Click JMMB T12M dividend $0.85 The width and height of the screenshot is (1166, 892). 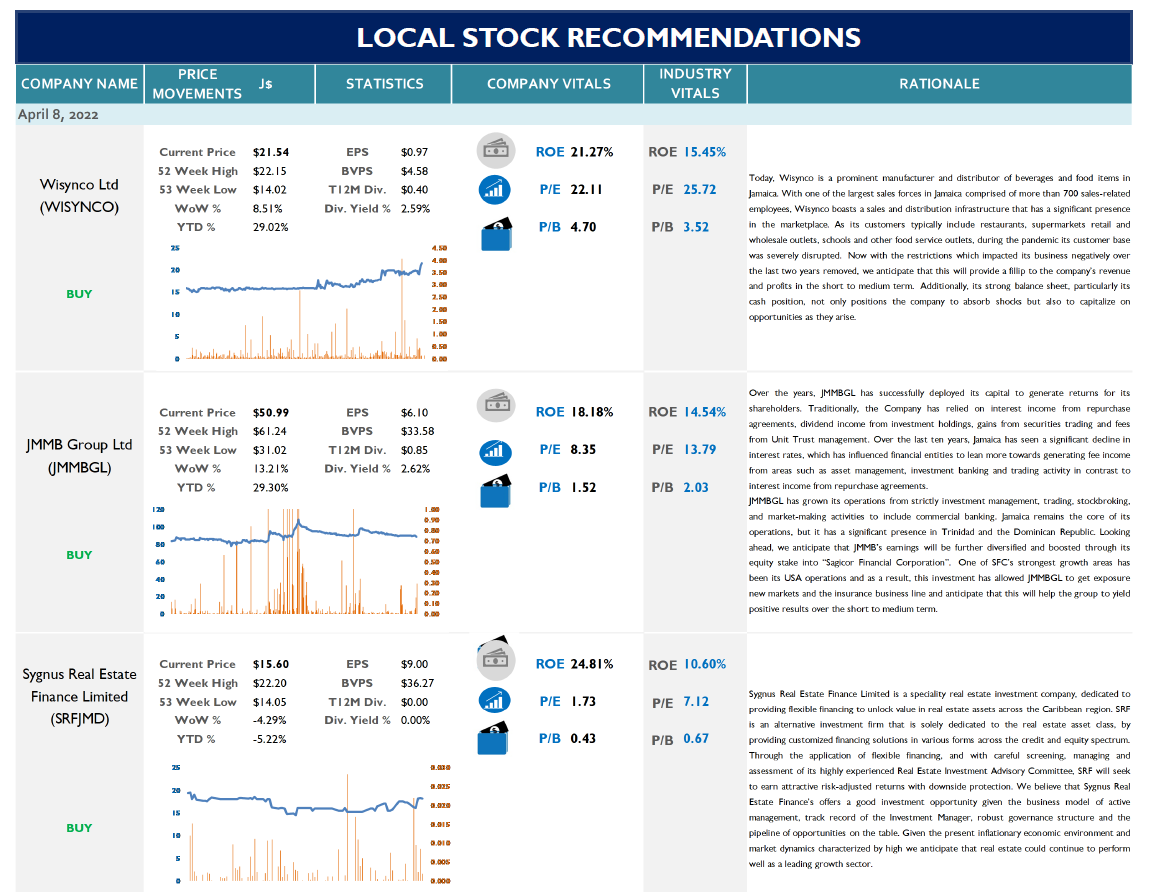(414, 450)
